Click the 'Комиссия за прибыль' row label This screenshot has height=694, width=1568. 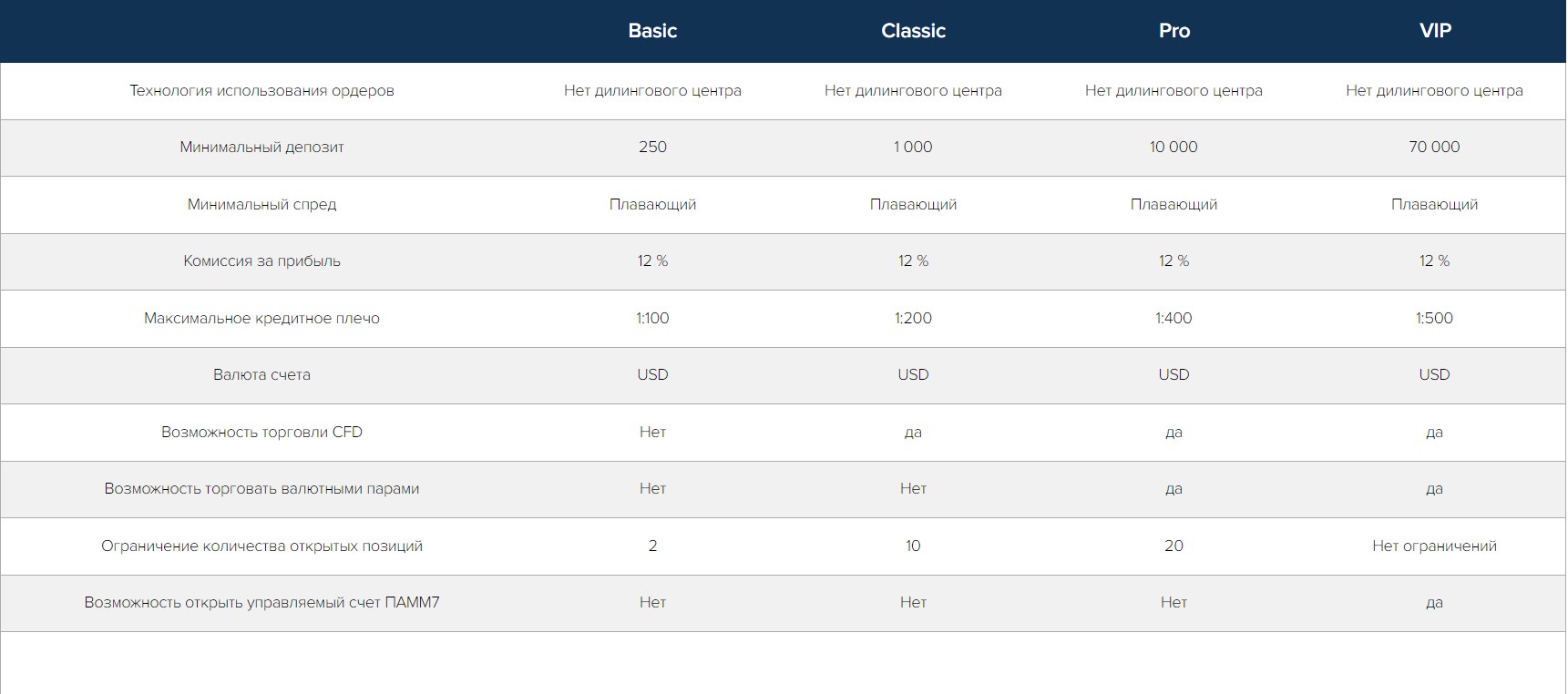tap(261, 260)
